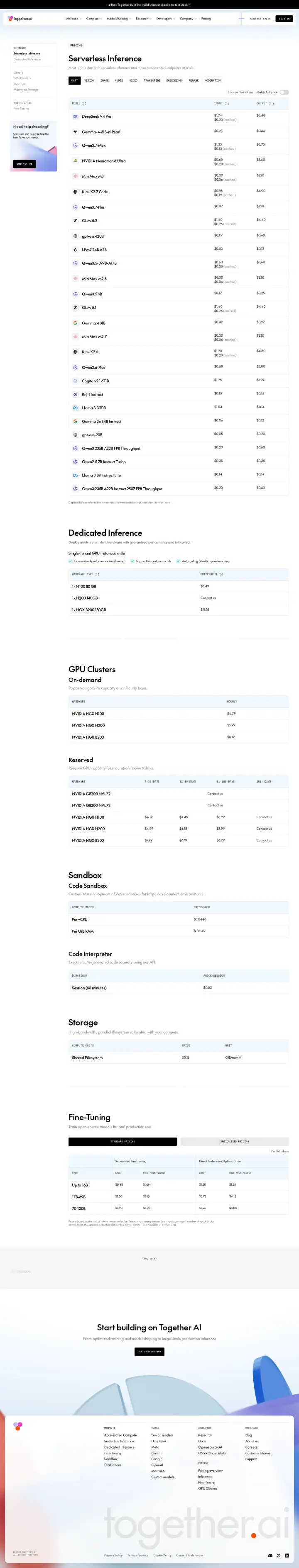This screenshot has height=1568, width=299.
Task: Switch to the VISION tab
Action: 89,80
